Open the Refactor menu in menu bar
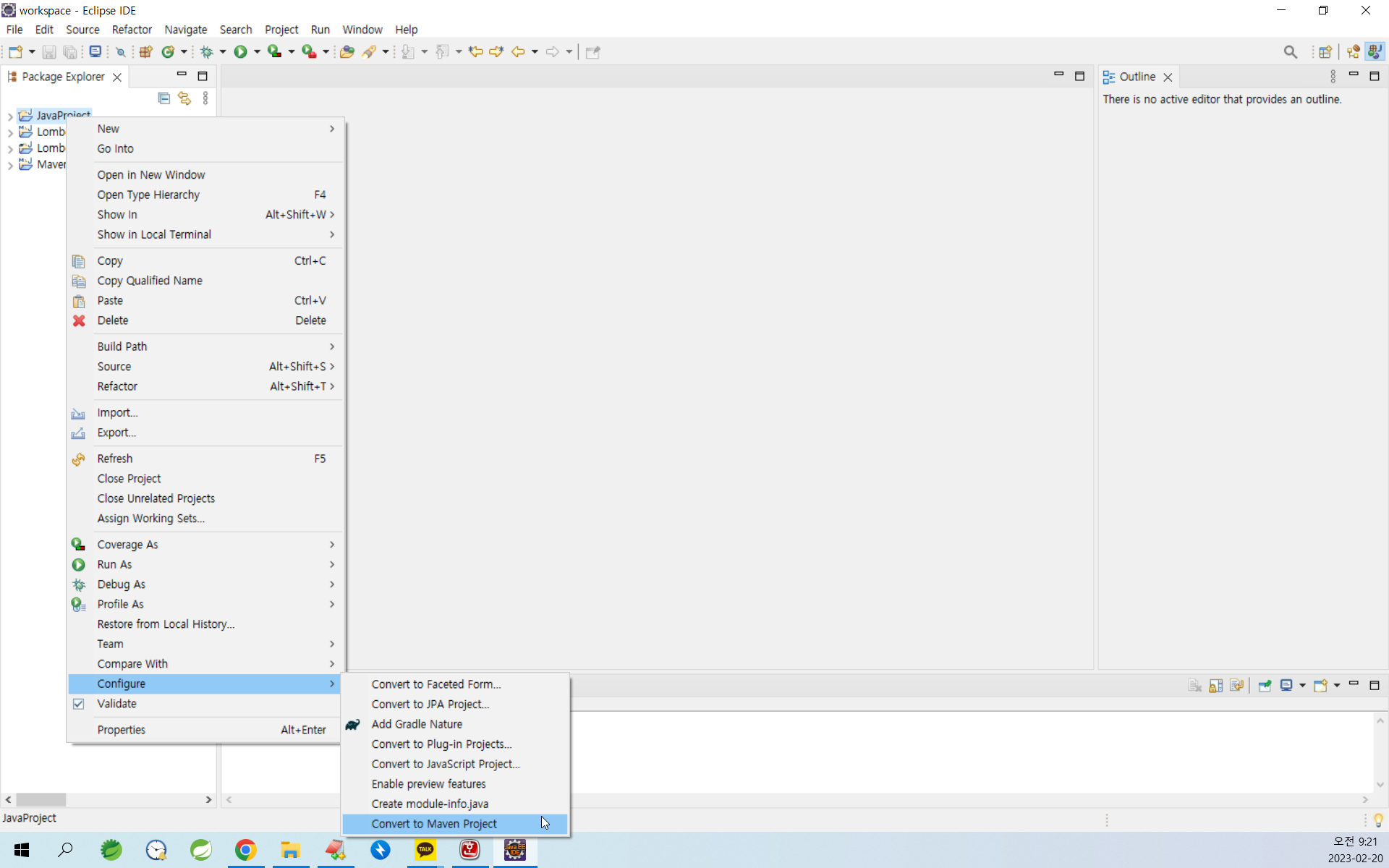The height and width of the screenshot is (868, 1389). point(132,30)
